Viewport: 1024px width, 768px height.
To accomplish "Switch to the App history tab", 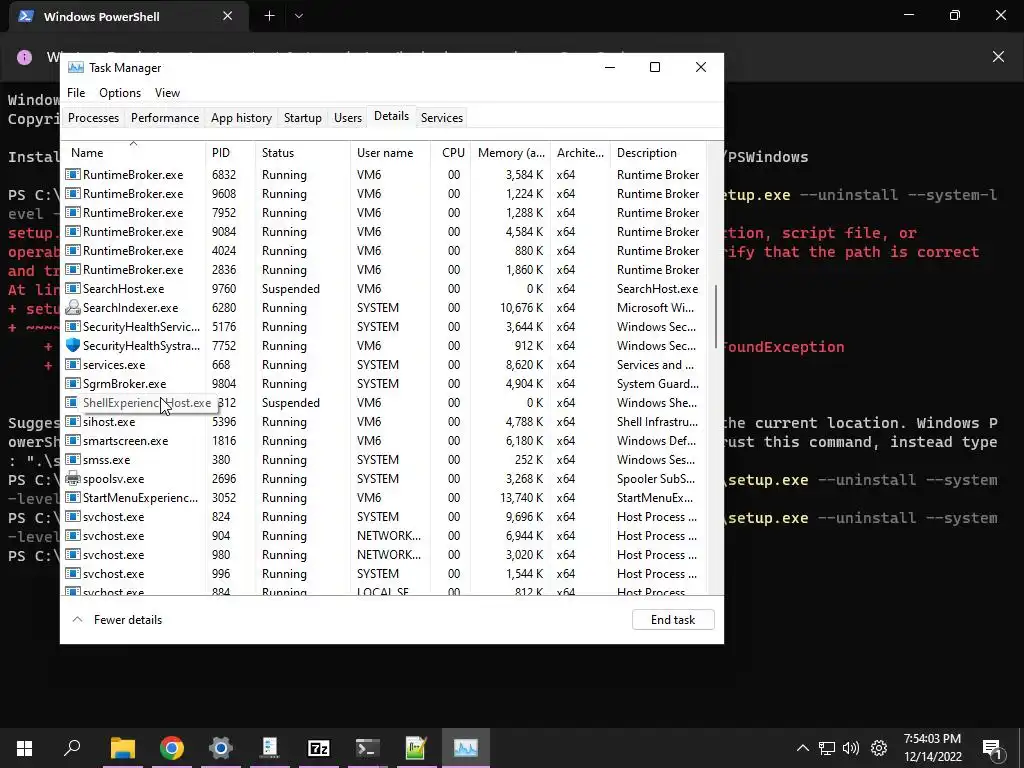I will 241,118.
